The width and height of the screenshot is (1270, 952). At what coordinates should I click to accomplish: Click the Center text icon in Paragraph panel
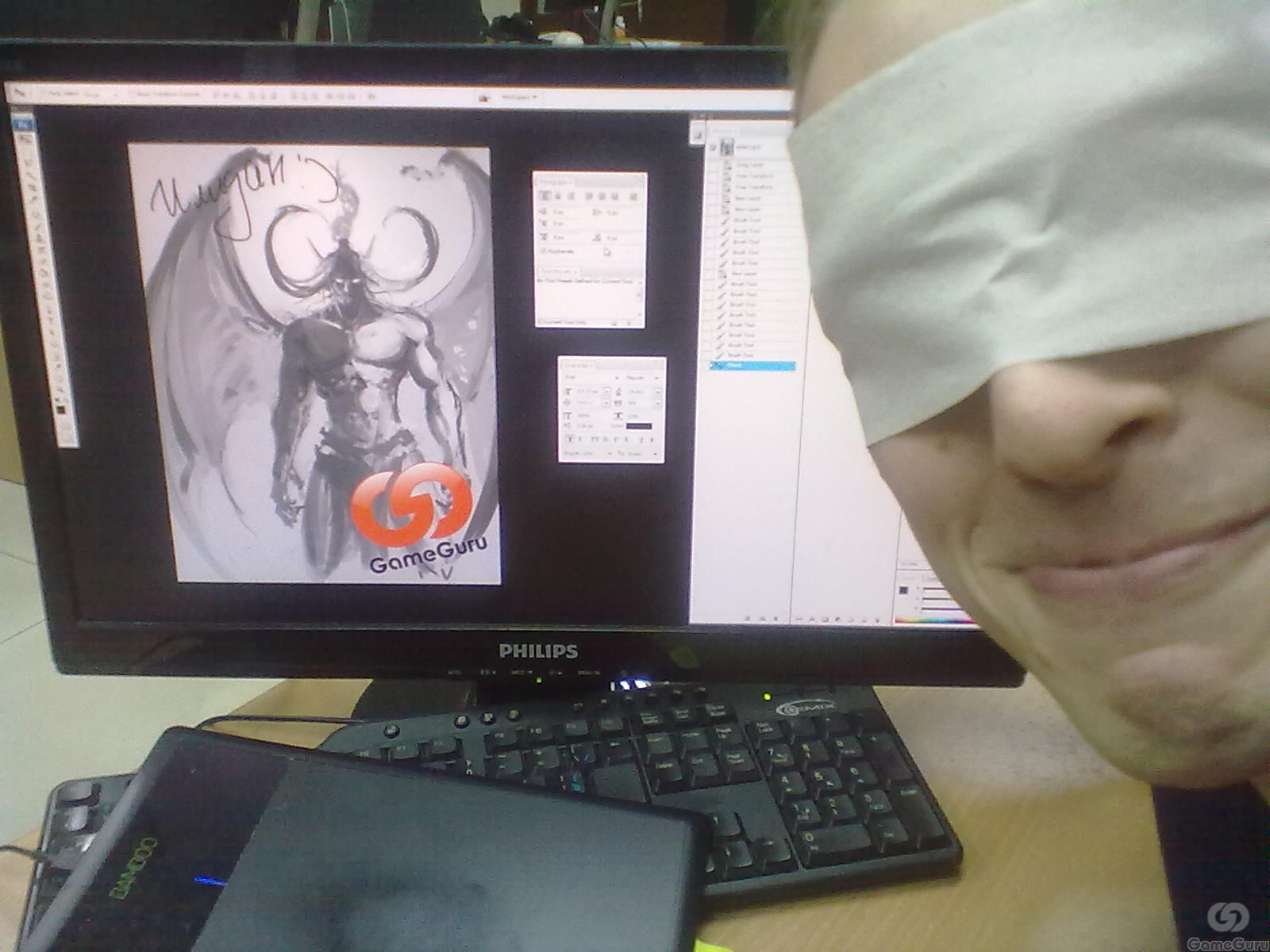point(557,195)
